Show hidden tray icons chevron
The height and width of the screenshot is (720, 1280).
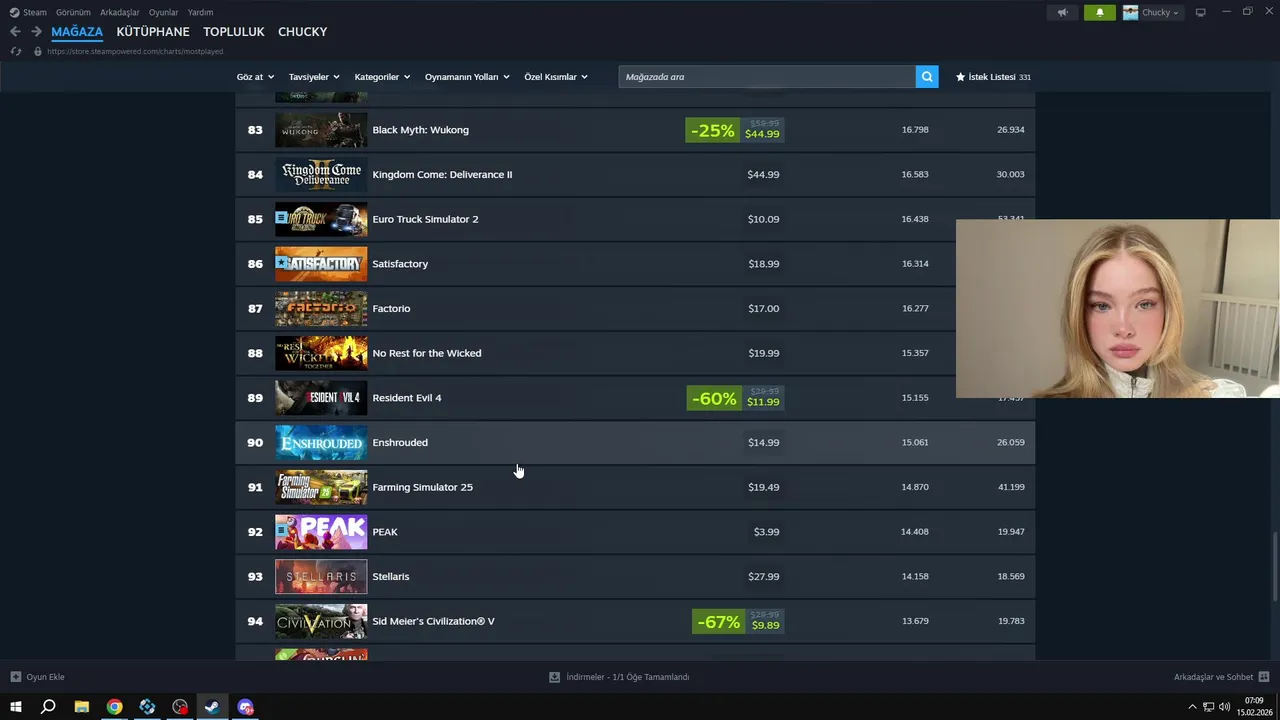point(1192,707)
